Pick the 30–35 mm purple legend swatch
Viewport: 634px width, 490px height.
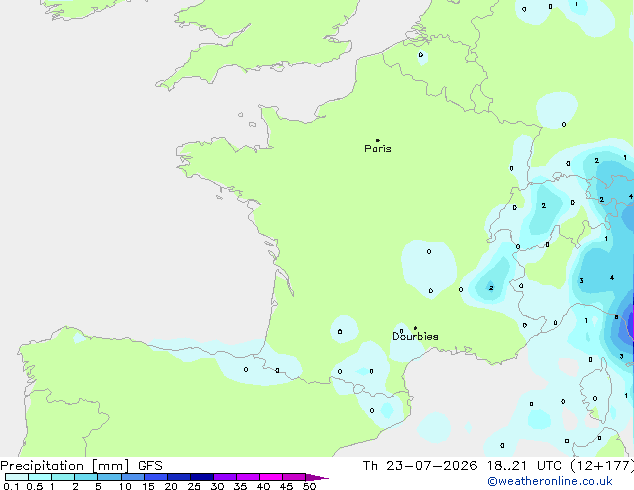pos(225,477)
